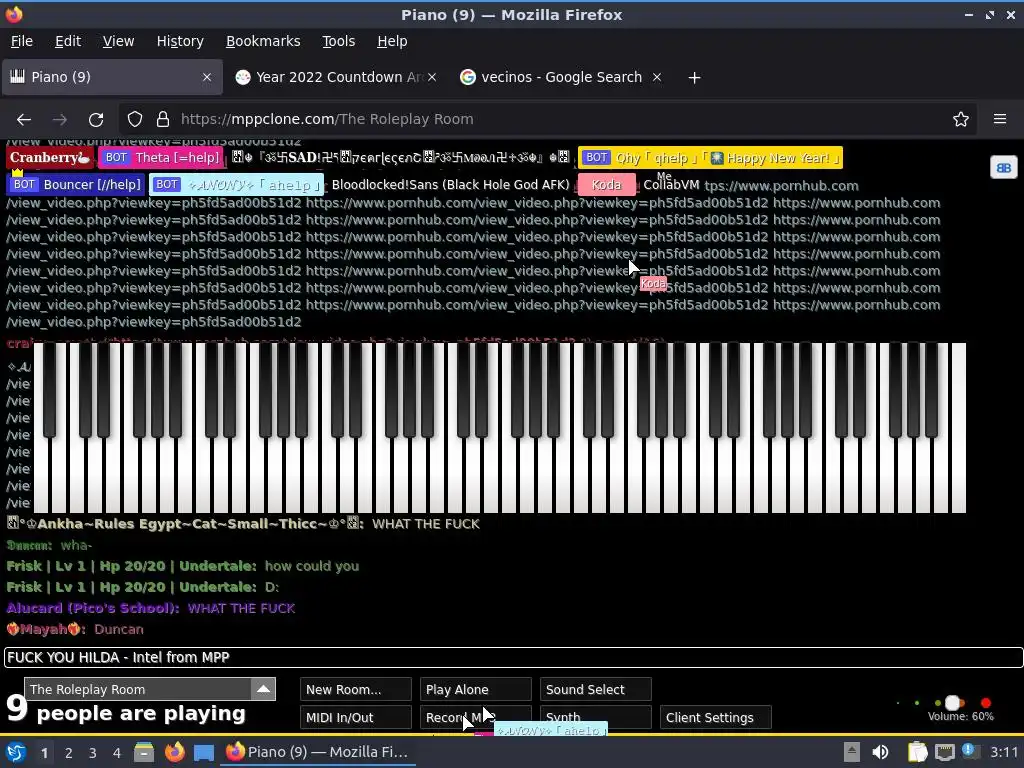Image resolution: width=1024 pixels, height=768 pixels.
Task: Adjust the volume slider knob
Action: [953, 703]
